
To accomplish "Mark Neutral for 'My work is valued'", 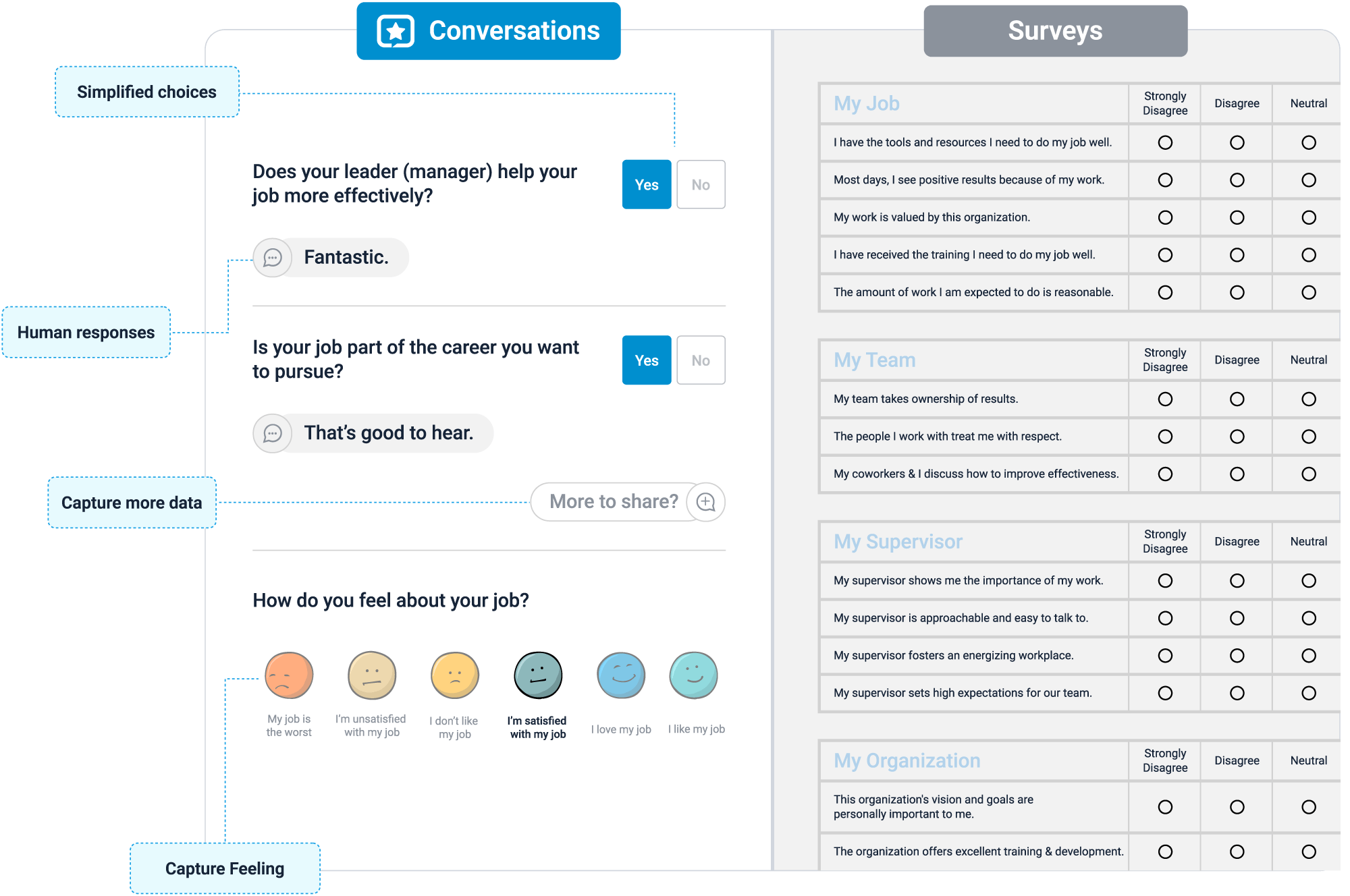I will (x=1309, y=217).
